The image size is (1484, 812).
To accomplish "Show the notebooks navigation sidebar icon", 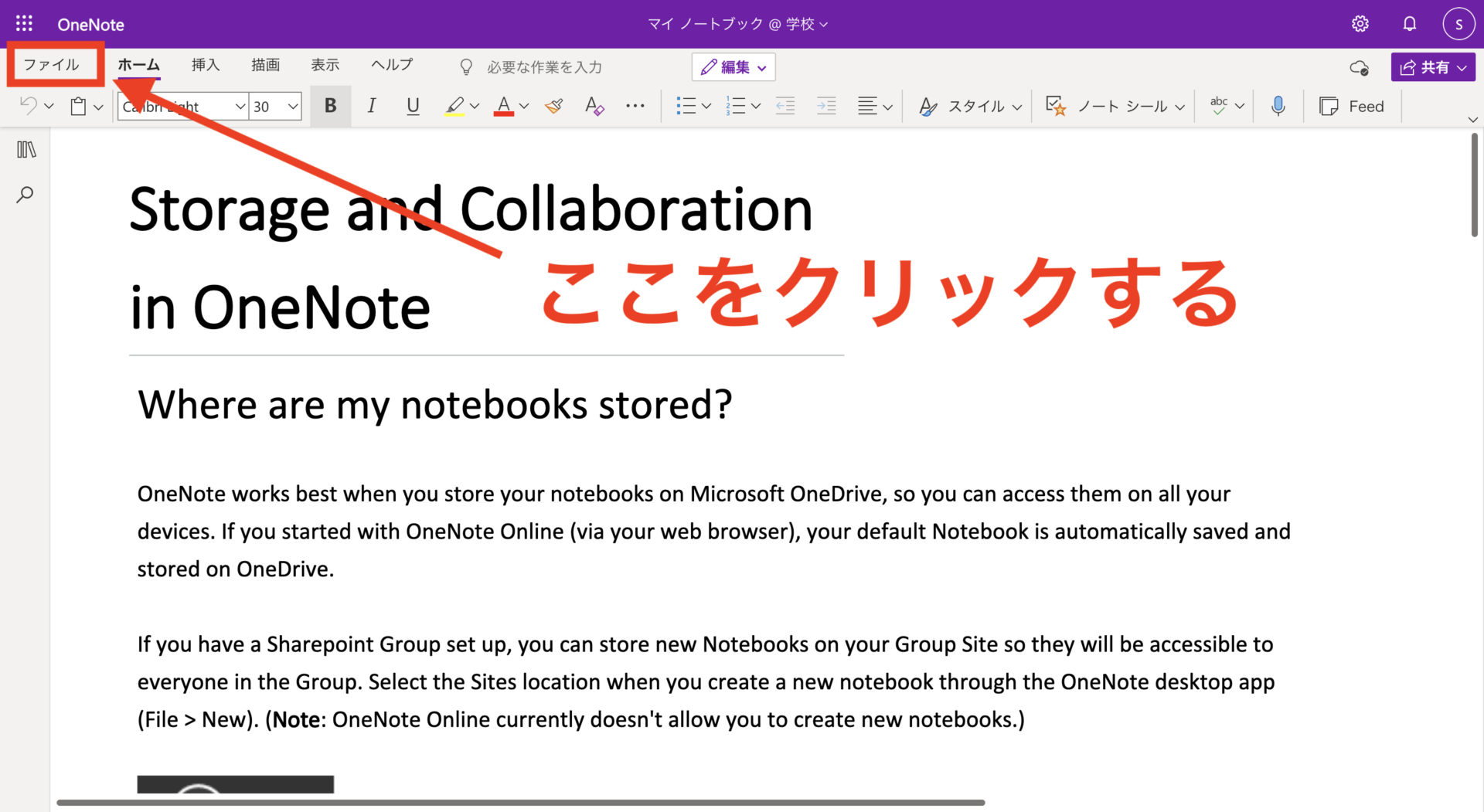I will tap(26, 149).
